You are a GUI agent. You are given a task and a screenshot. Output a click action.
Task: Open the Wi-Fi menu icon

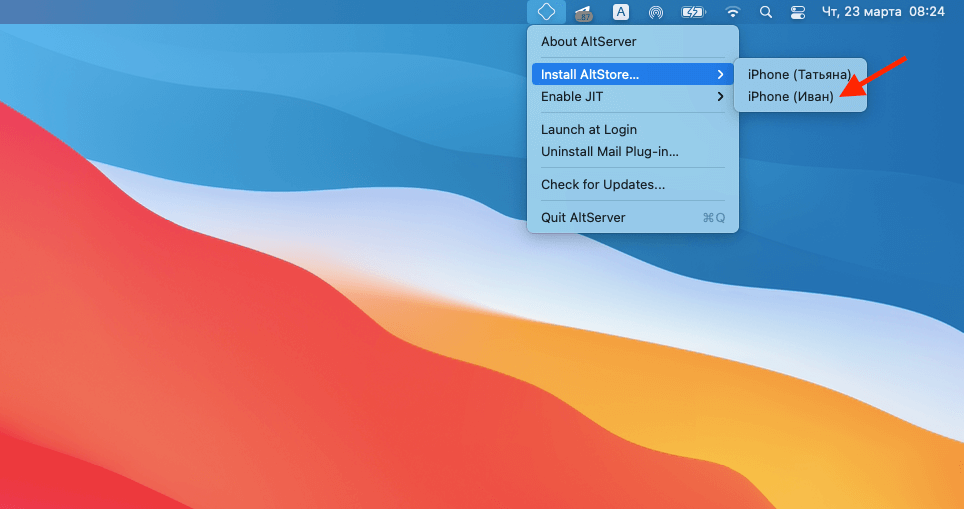tap(733, 12)
